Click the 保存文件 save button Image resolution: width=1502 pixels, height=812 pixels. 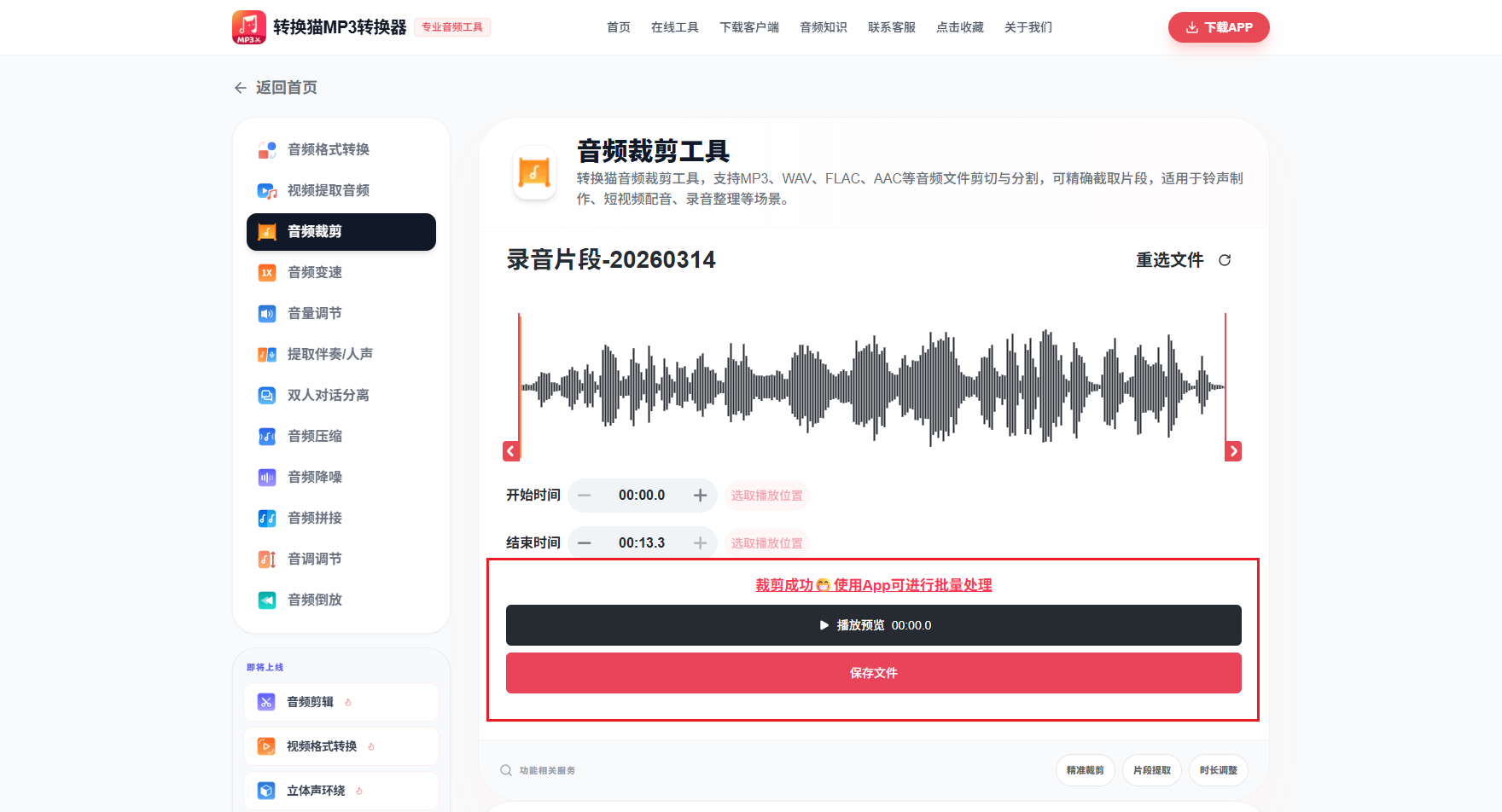pyautogui.click(x=873, y=673)
